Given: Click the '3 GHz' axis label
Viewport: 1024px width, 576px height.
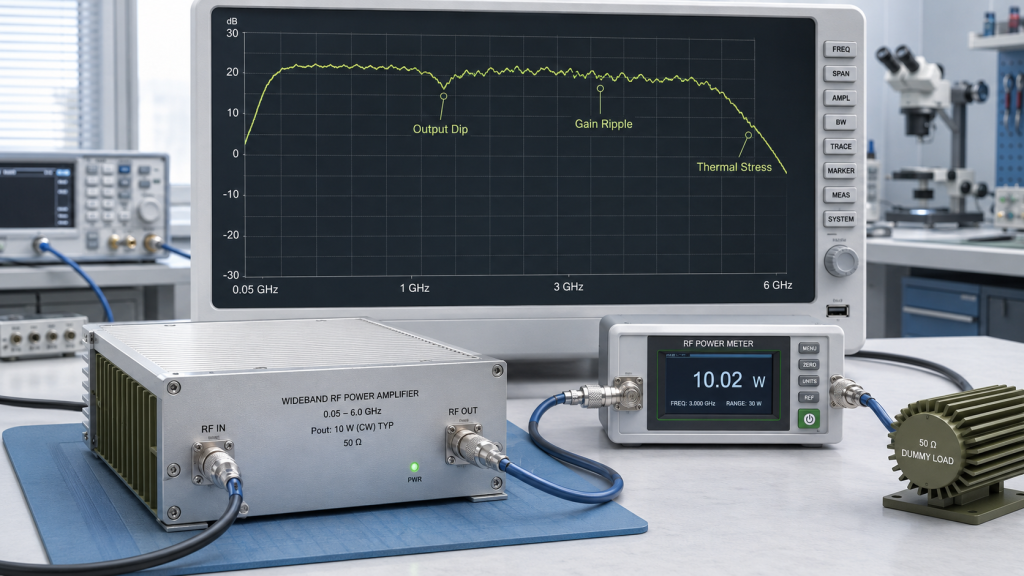Looking at the screenshot, I should (x=568, y=287).
